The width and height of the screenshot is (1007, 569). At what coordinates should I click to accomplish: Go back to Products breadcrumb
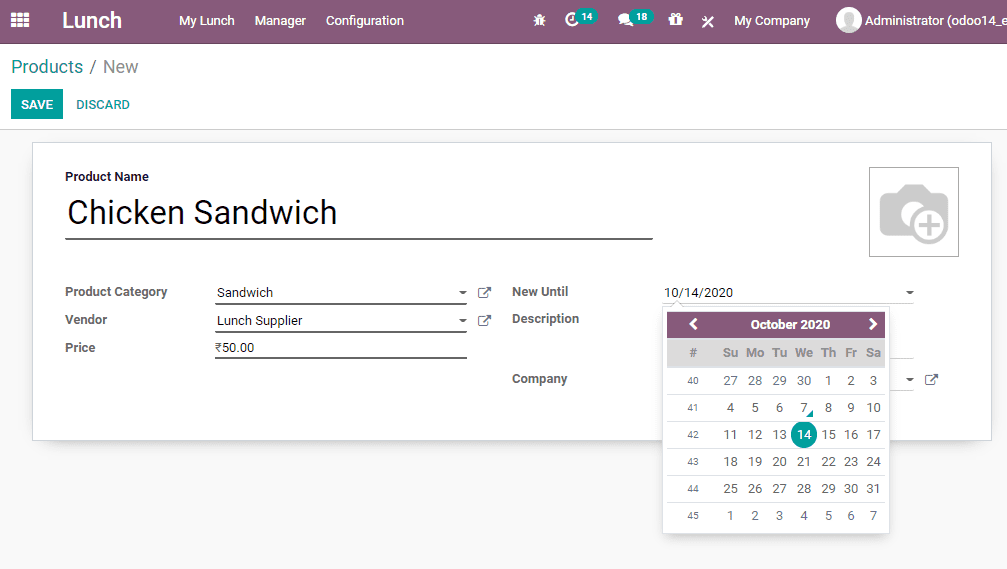tap(47, 67)
